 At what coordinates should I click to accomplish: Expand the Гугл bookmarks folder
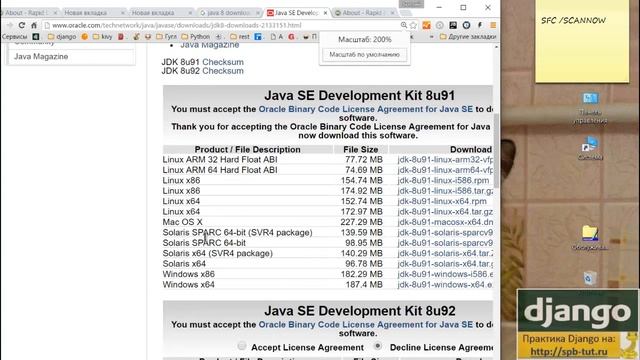click(167, 37)
